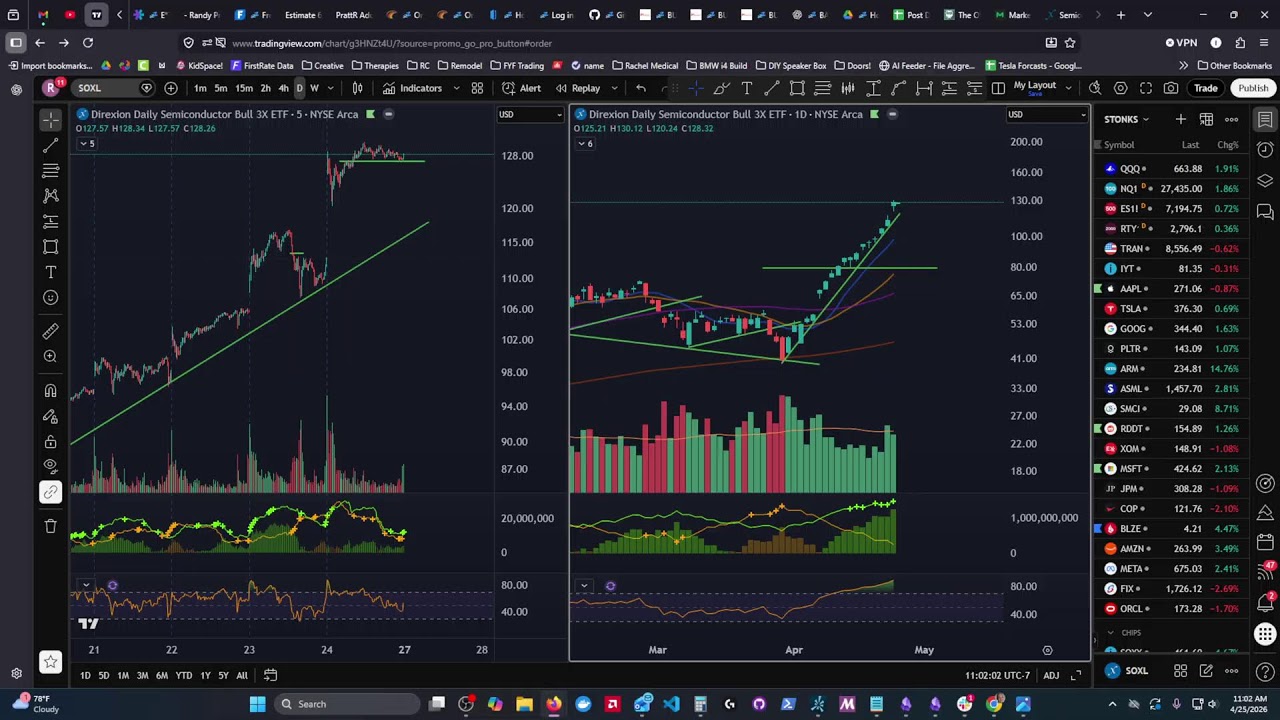Open the alerts clock icon in right sidebar

point(1265,150)
